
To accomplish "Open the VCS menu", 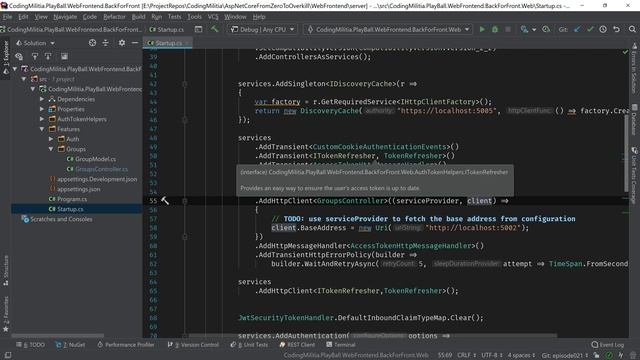I will pyautogui.click(x=213, y=17).
